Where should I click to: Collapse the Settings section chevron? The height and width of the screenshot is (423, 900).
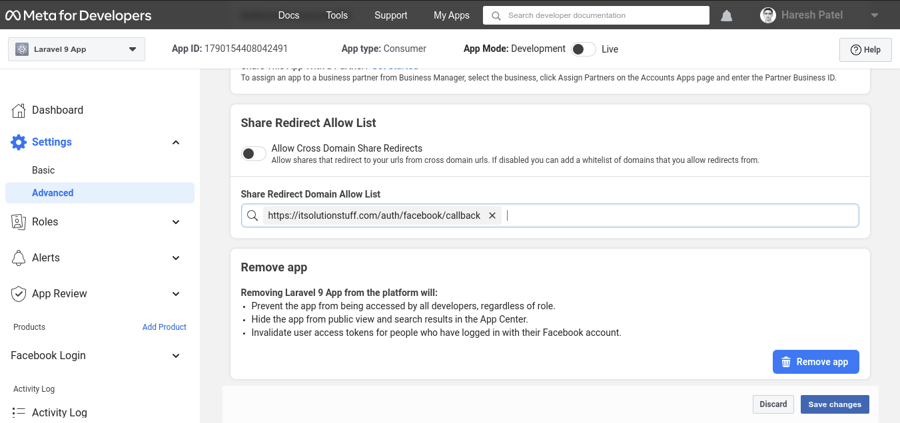[176, 143]
